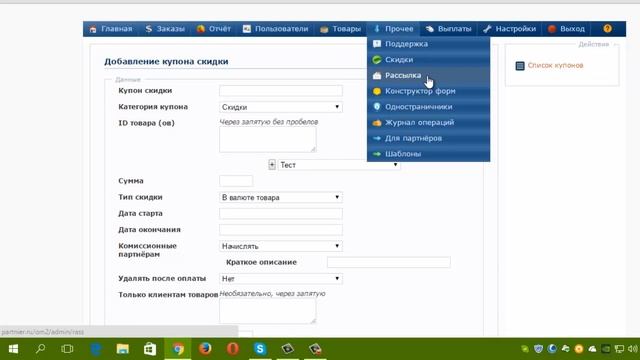Click the Поддержка menu entry icon
The height and width of the screenshot is (360, 640).
click(x=377, y=44)
